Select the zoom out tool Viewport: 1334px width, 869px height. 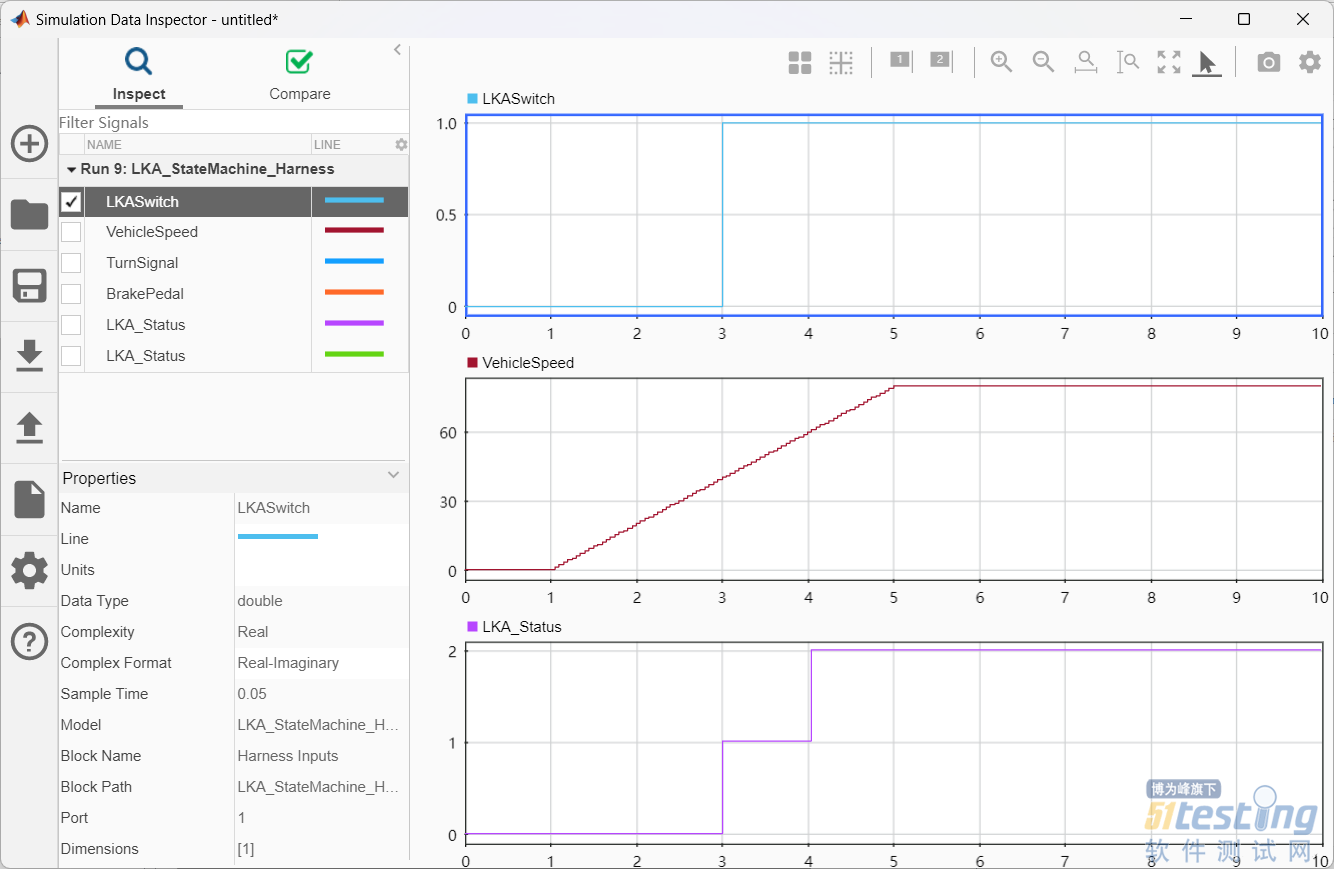point(1043,62)
